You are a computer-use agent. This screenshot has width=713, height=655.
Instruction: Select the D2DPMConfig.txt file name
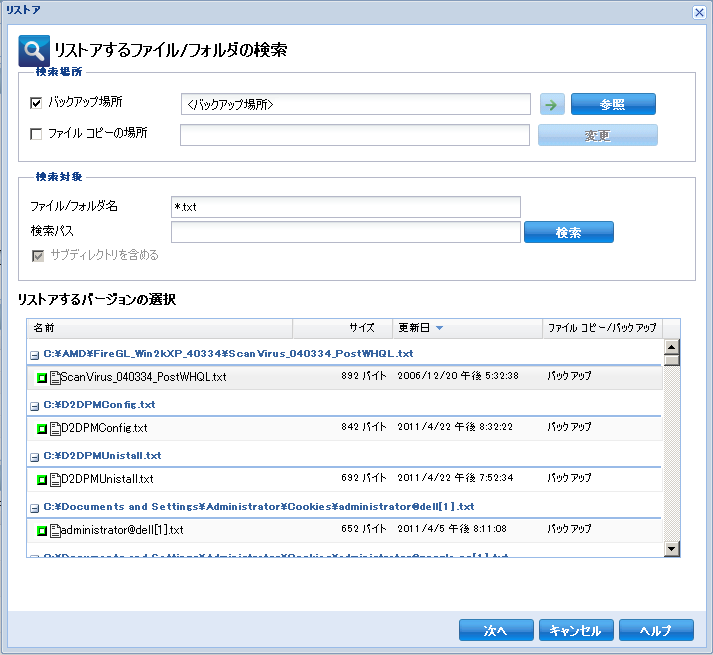104,428
